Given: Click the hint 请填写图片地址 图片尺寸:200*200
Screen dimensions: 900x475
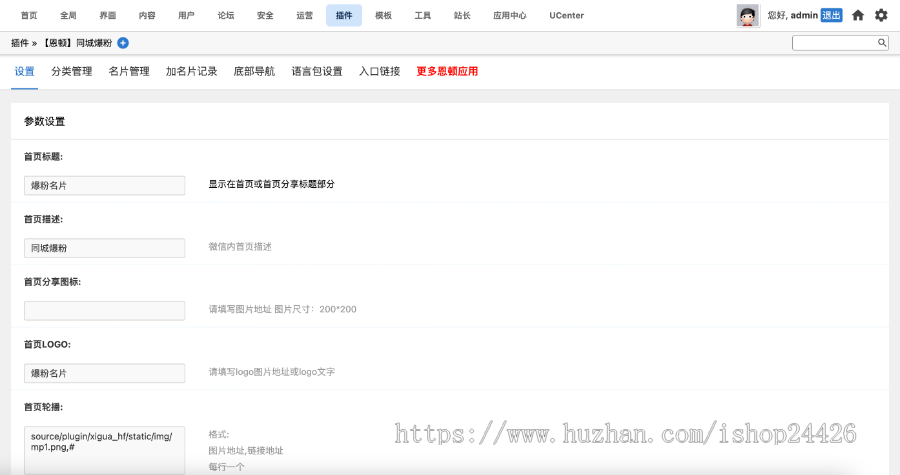Looking at the screenshot, I should click(x=282, y=309).
